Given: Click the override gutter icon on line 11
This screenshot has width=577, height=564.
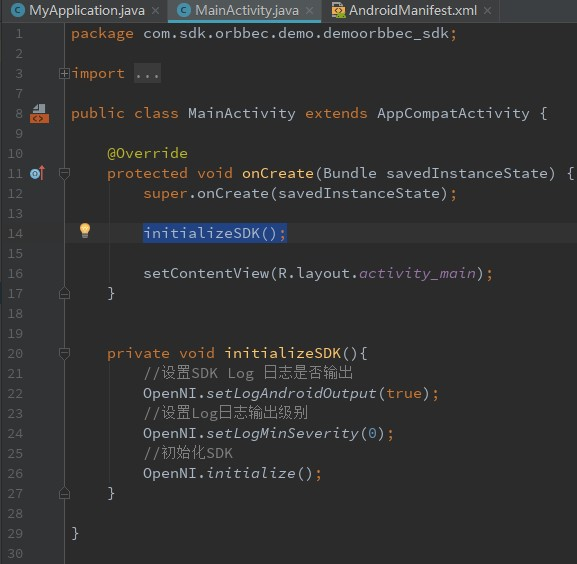Looking at the screenshot, I should [x=37, y=173].
